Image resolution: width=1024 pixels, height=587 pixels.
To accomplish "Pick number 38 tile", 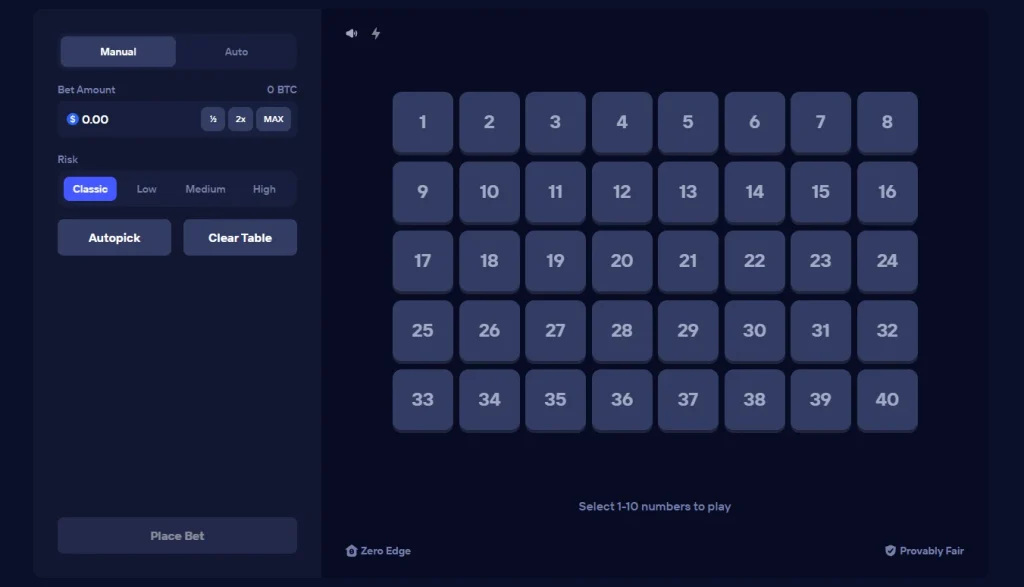I will (754, 400).
